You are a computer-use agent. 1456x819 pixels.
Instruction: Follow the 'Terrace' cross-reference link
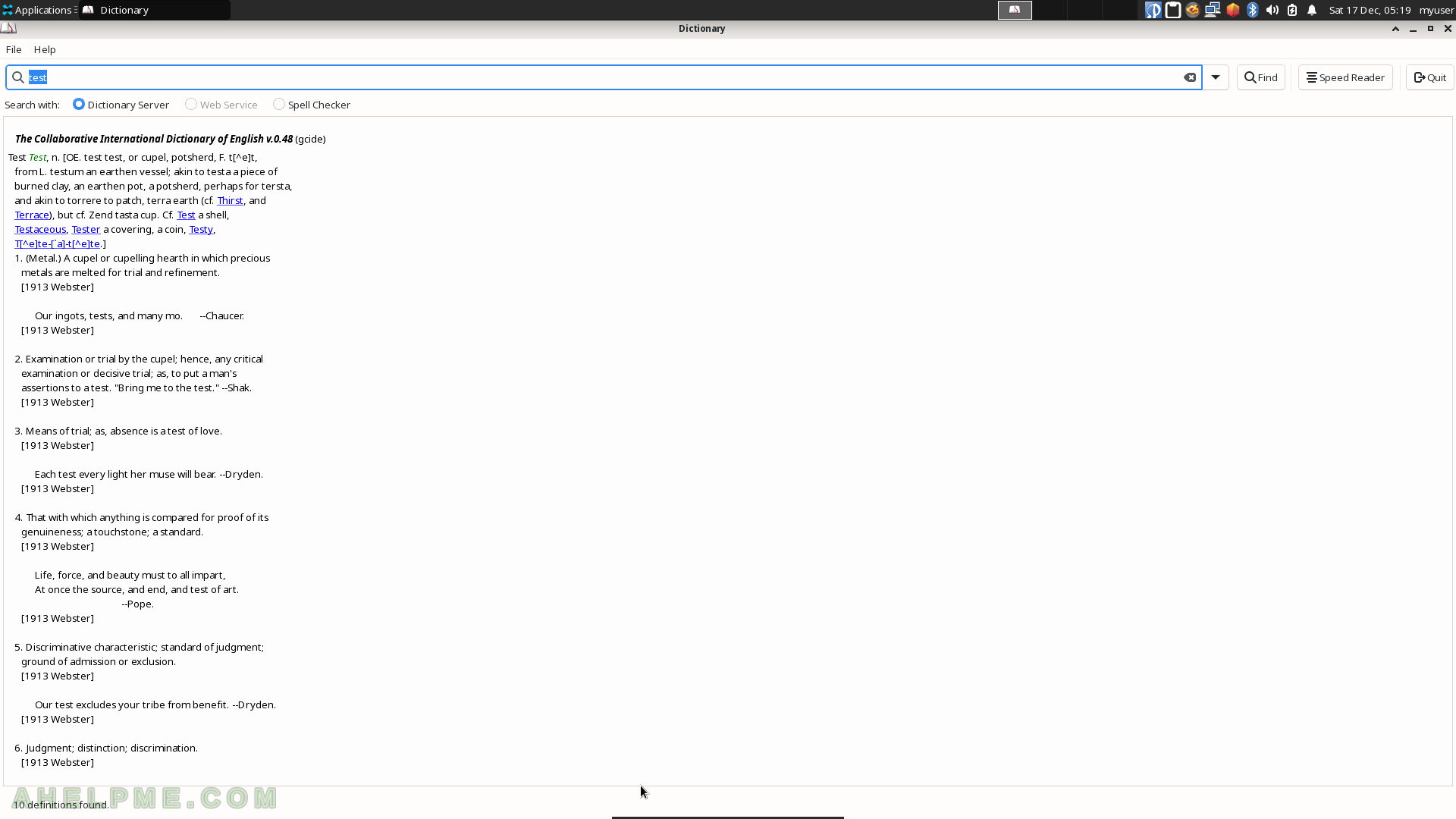32,215
